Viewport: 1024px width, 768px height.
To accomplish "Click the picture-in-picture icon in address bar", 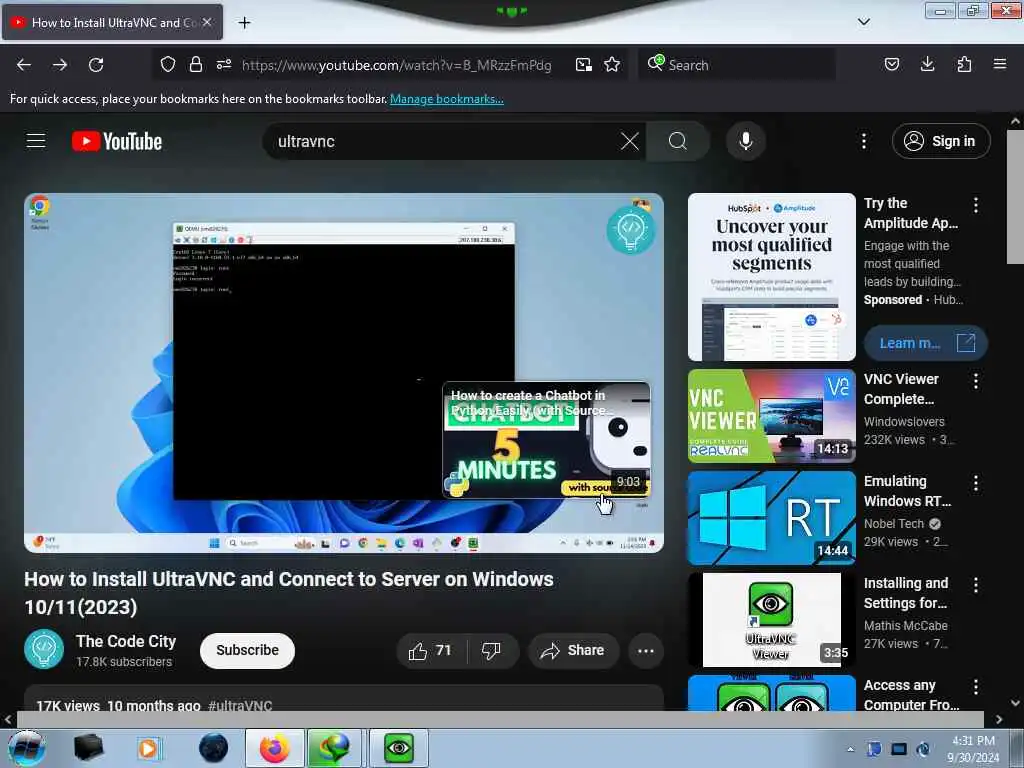I will point(583,65).
